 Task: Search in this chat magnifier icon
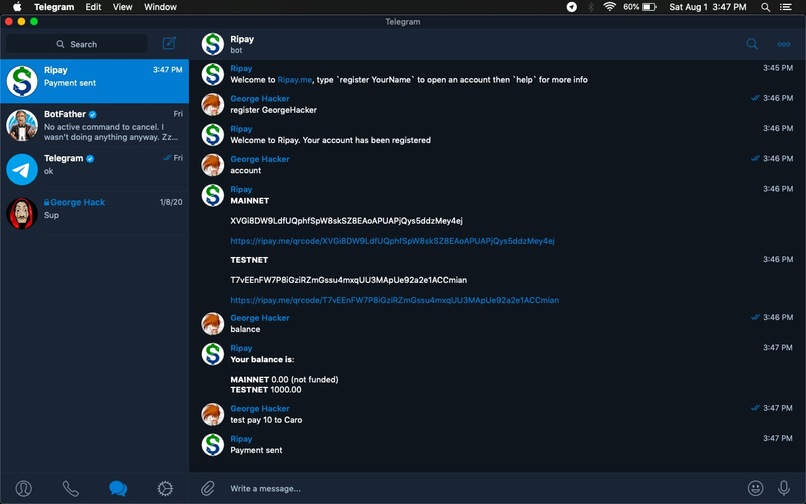(752, 44)
